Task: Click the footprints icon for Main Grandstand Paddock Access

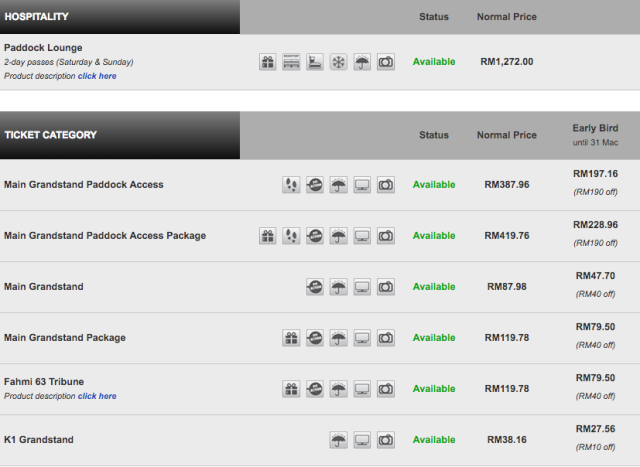Action: [x=291, y=185]
